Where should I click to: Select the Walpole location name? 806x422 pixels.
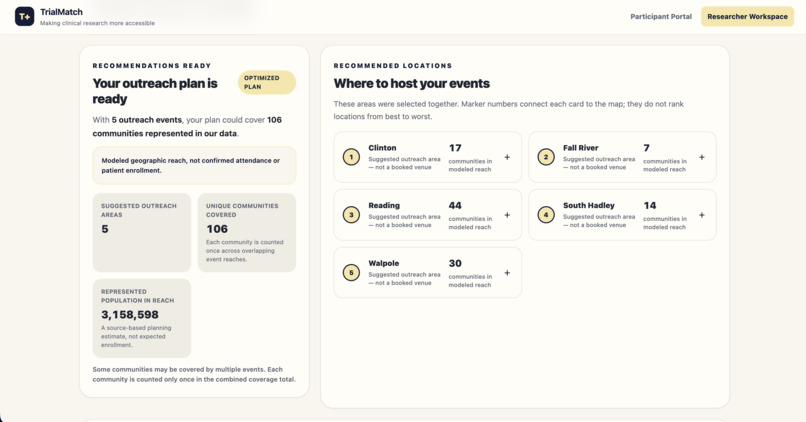[383, 263]
